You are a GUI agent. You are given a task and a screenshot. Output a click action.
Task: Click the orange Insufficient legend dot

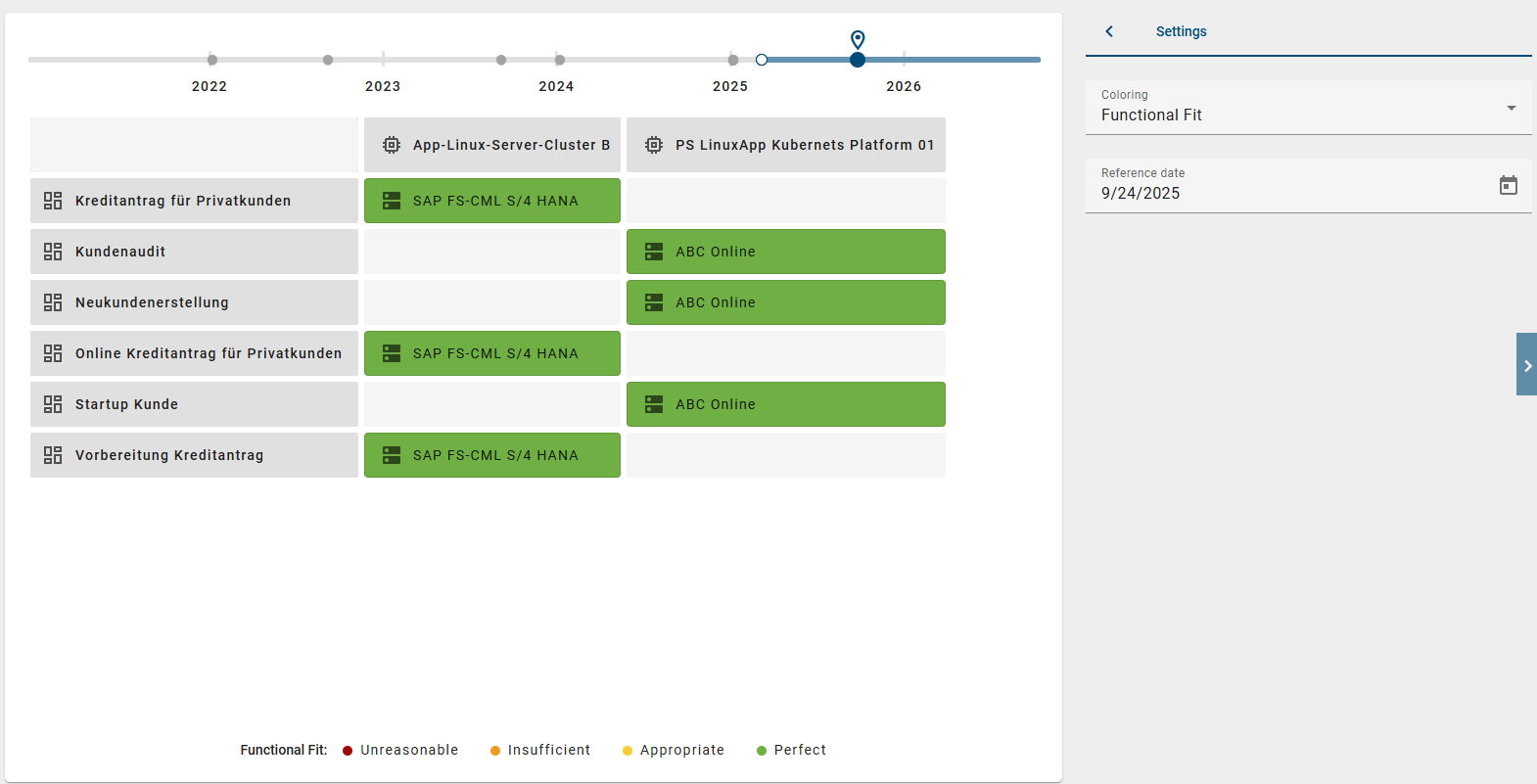(495, 751)
